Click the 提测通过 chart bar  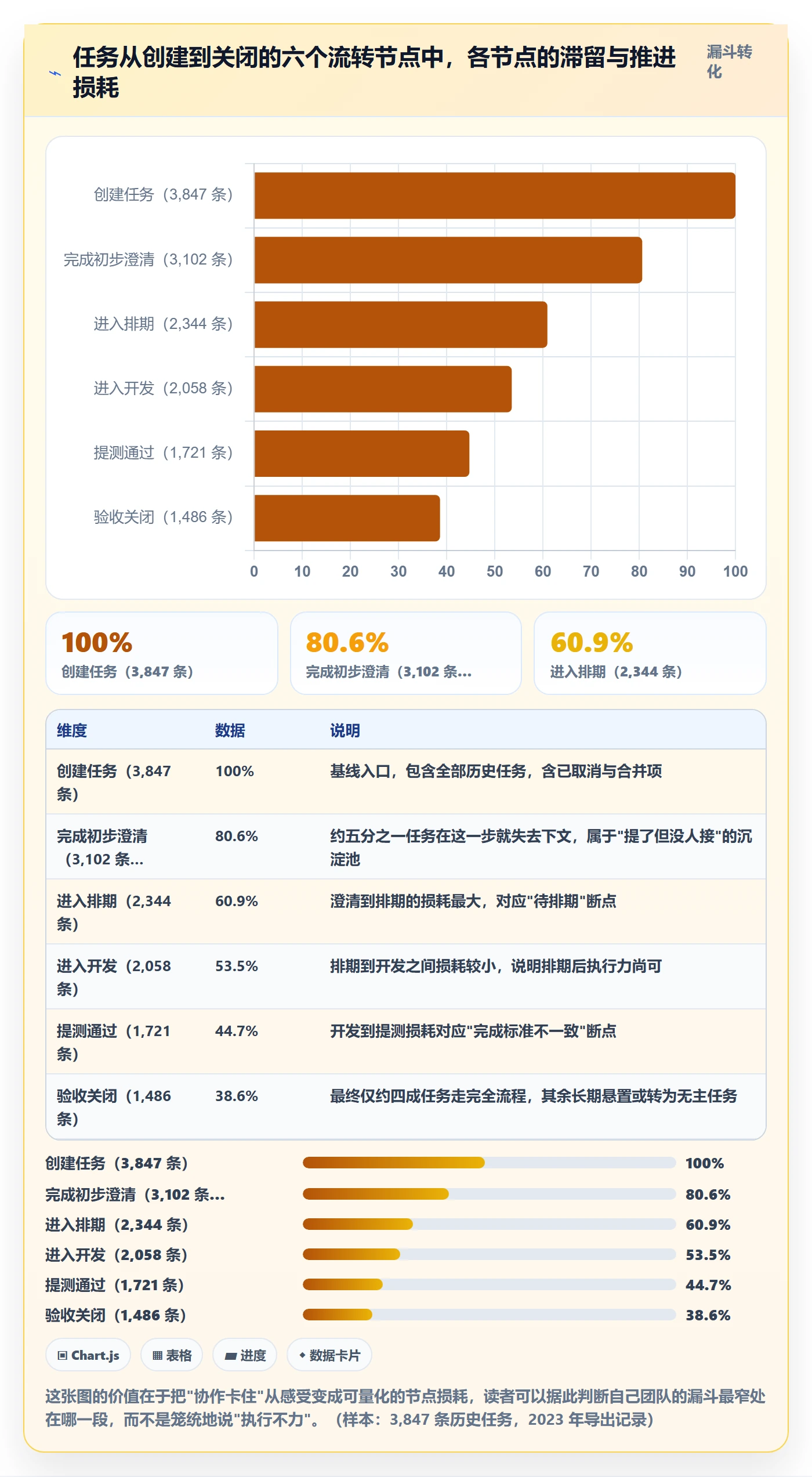click(362, 454)
